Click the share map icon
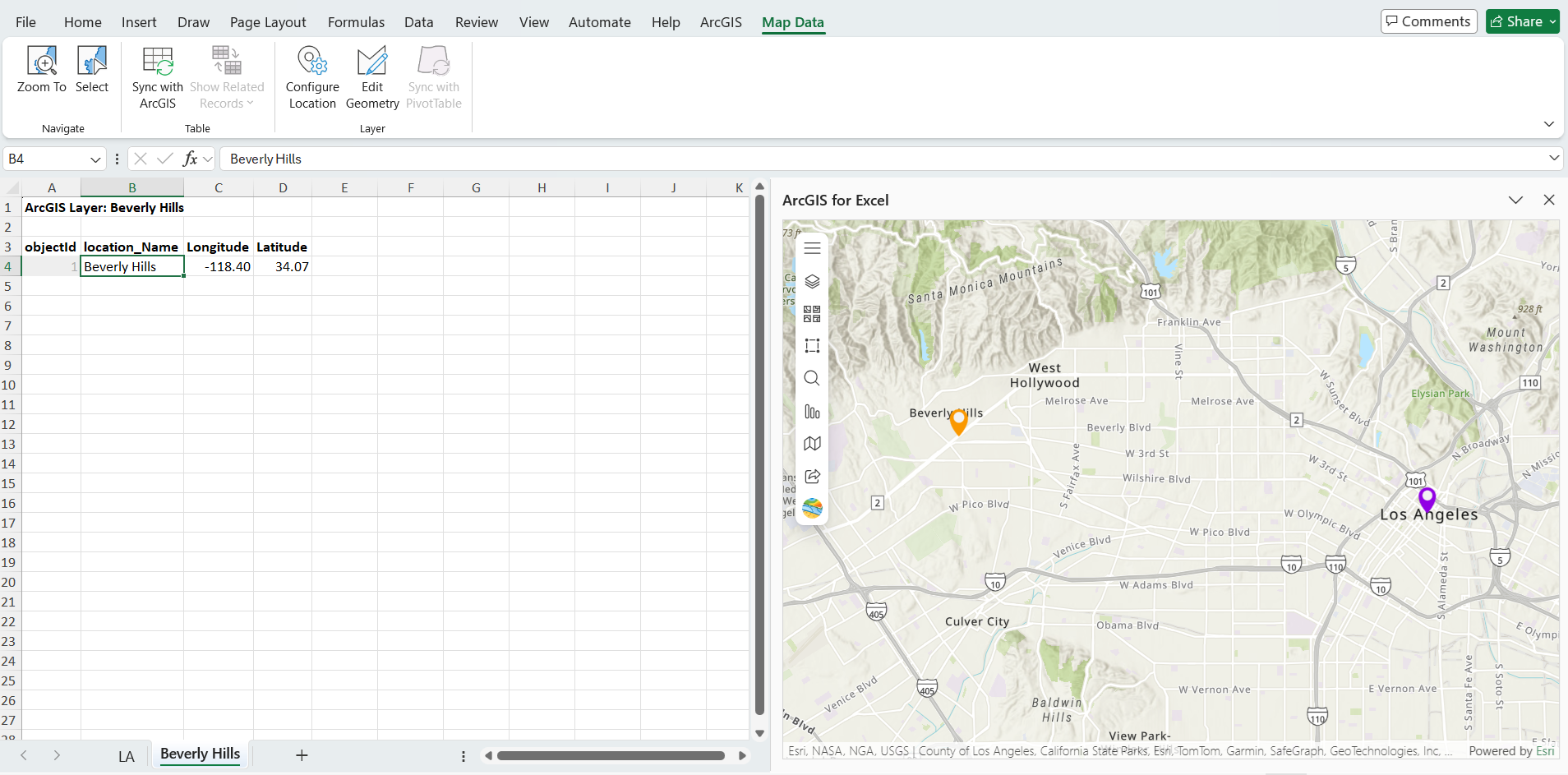This screenshot has height=775, width=1568. tap(812, 476)
